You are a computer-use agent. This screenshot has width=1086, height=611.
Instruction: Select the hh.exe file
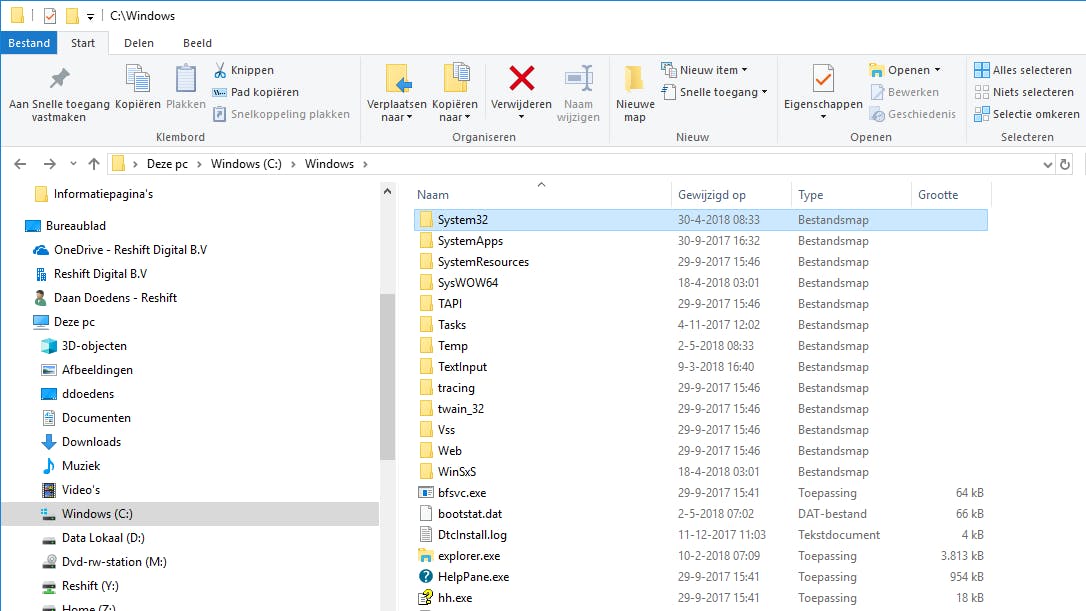click(x=454, y=598)
